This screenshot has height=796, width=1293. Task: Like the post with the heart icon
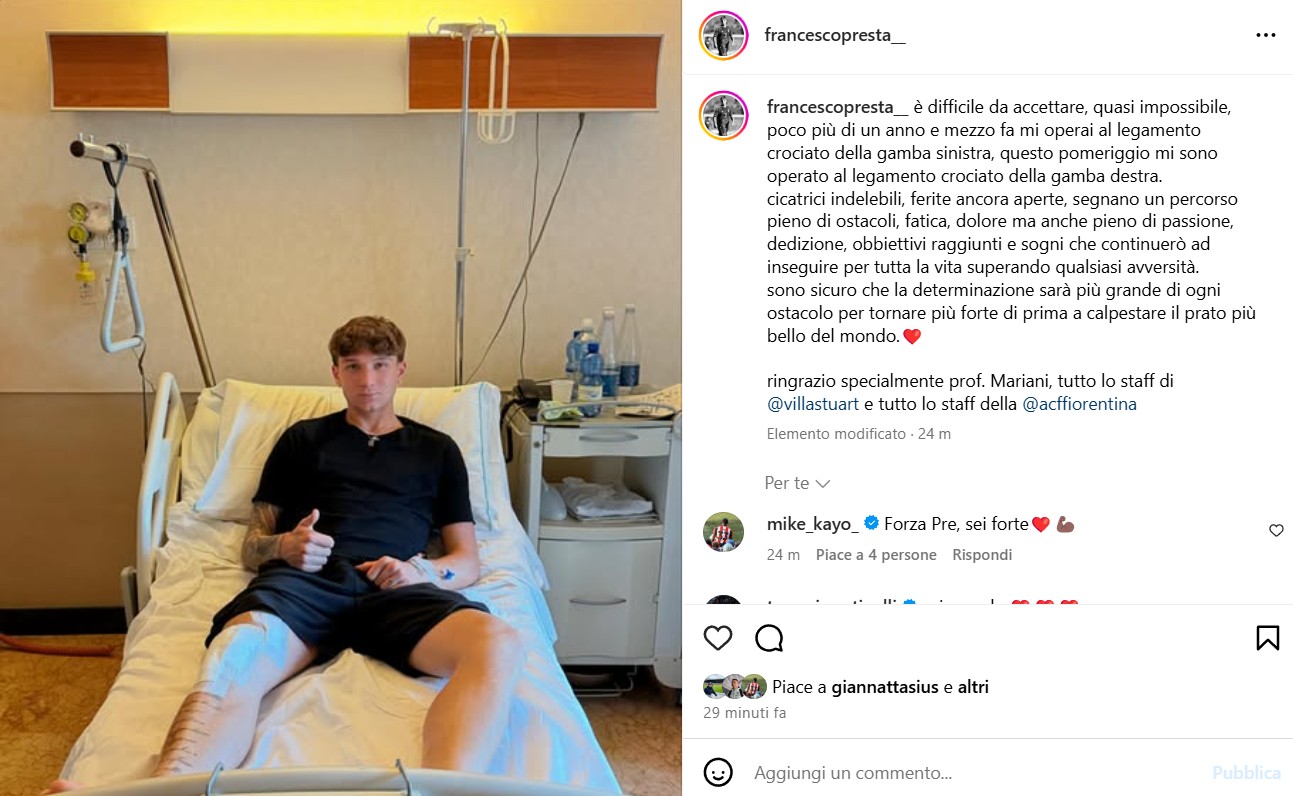click(x=718, y=638)
